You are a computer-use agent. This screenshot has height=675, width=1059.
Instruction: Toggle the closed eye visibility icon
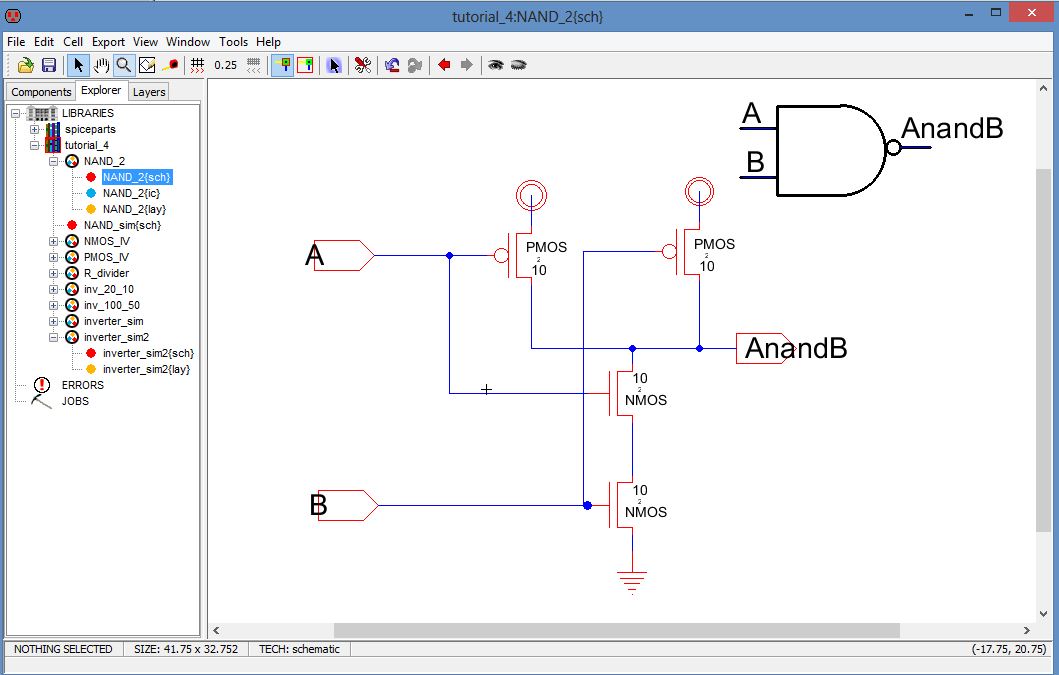pos(518,65)
